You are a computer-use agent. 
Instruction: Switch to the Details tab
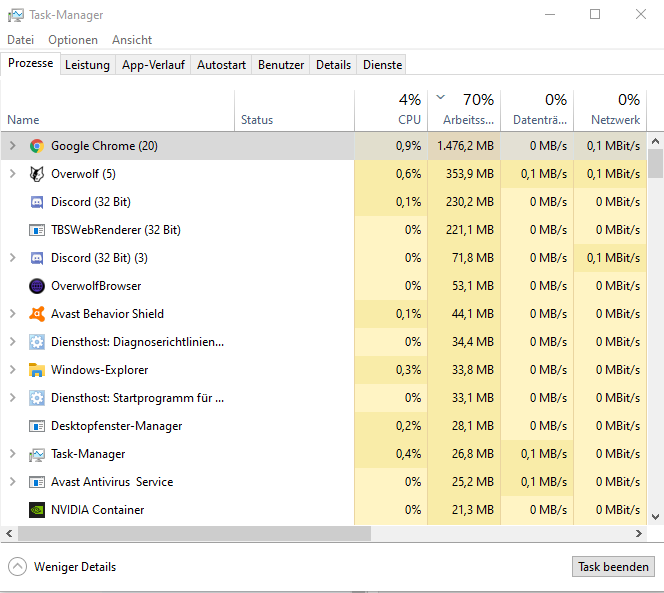pyautogui.click(x=333, y=65)
